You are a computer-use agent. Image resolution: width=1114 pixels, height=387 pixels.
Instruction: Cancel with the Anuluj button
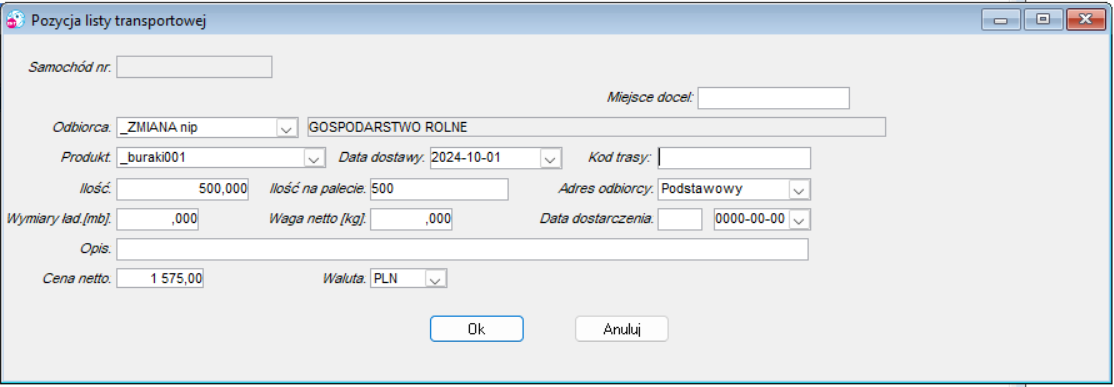622,329
